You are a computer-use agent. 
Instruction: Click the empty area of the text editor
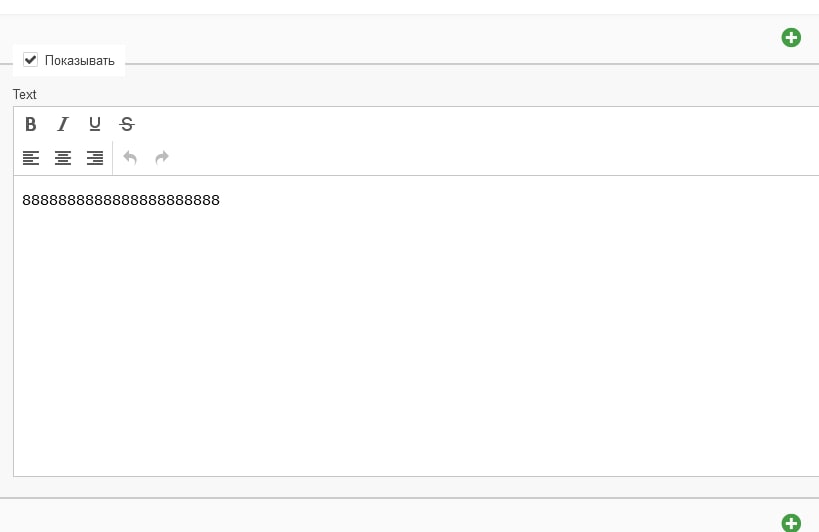[400, 340]
